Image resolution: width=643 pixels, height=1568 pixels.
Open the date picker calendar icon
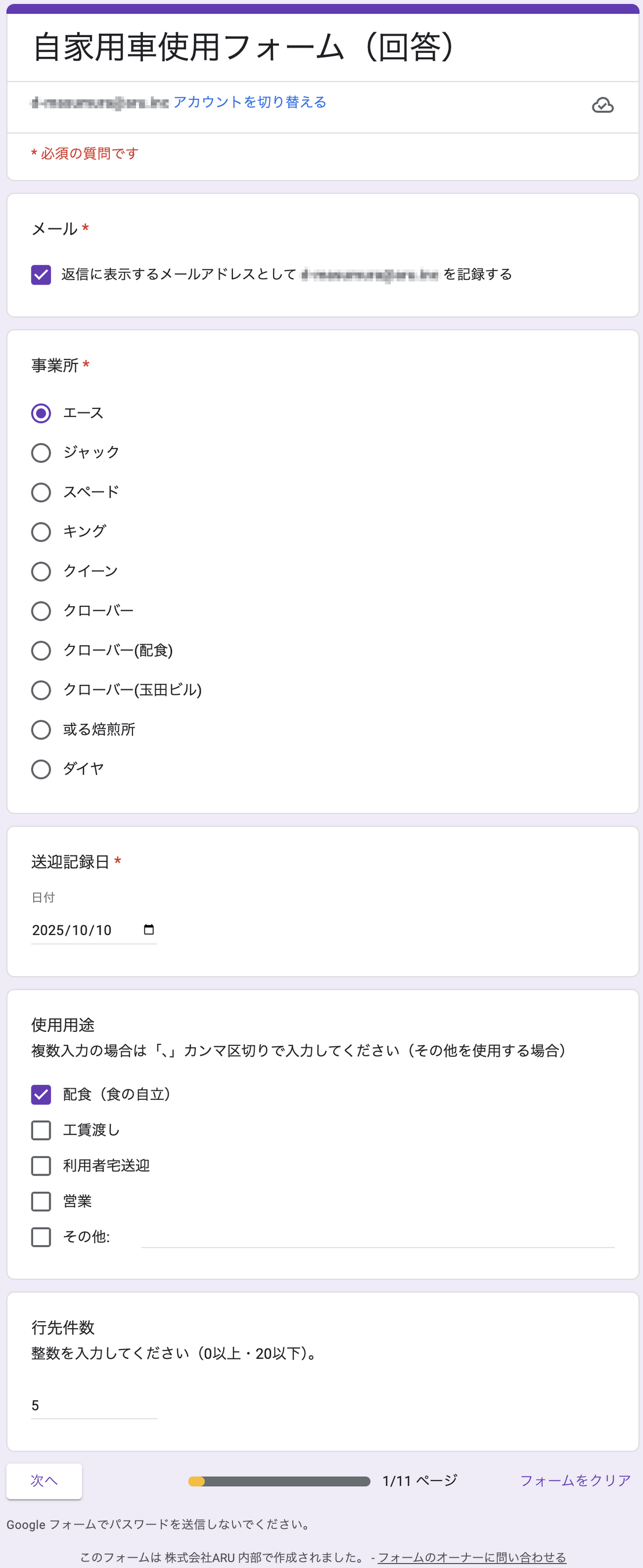pyautogui.click(x=149, y=930)
